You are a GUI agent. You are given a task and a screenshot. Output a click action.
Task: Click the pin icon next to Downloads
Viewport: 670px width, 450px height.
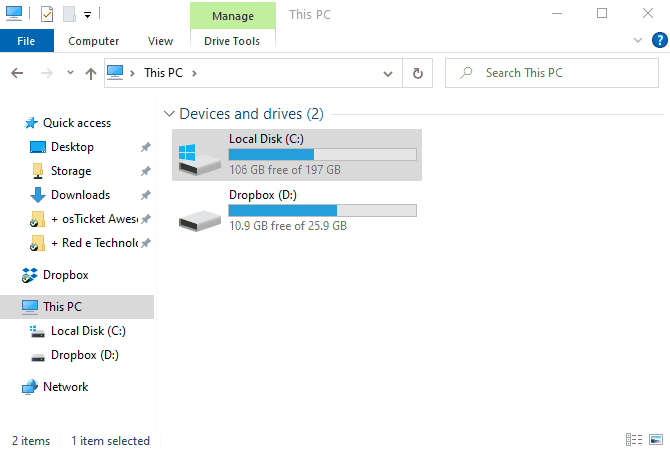click(146, 195)
